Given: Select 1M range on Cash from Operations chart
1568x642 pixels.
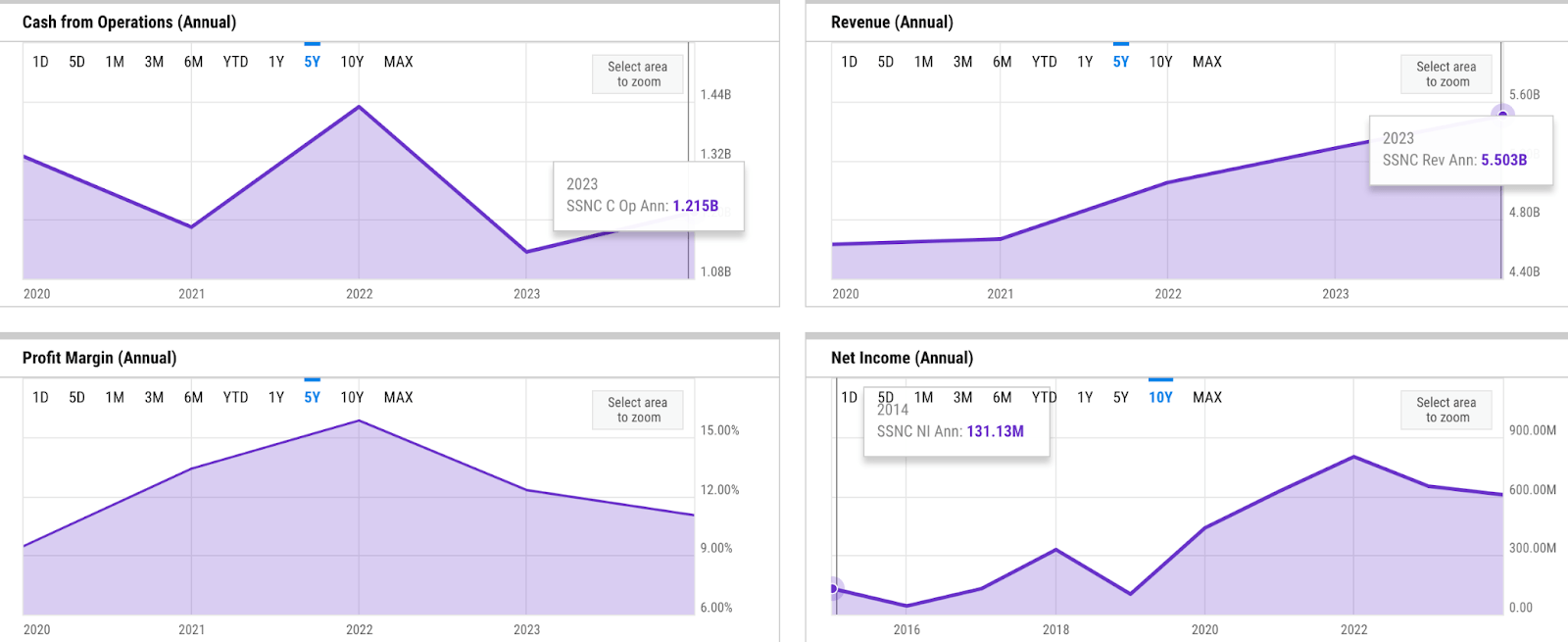Looking at the screenshot, I should pos(115,62).
